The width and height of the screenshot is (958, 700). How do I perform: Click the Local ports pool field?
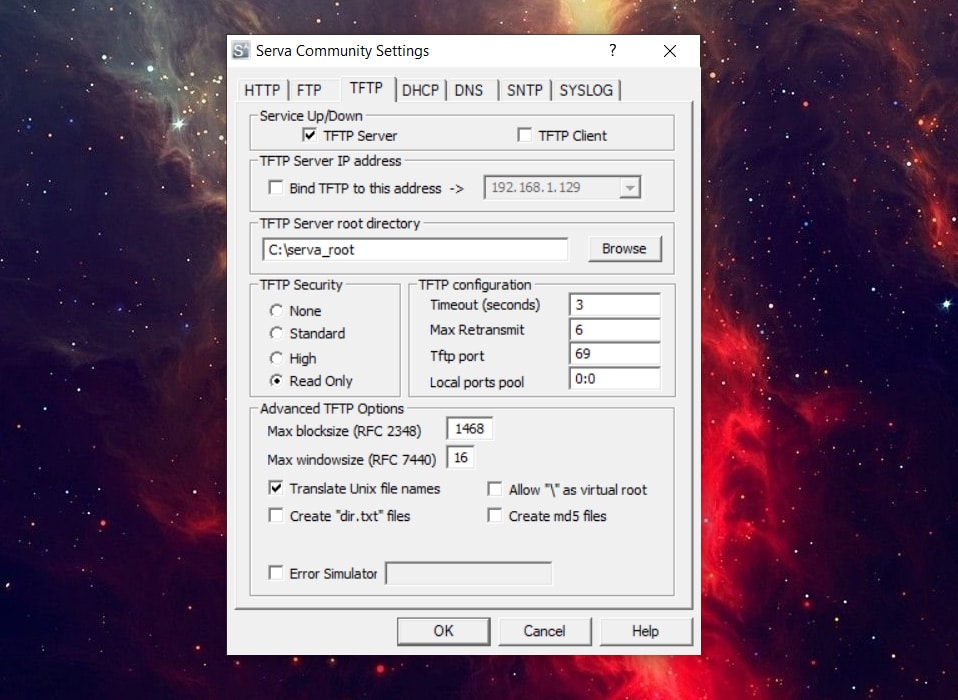tap(615, 379)
